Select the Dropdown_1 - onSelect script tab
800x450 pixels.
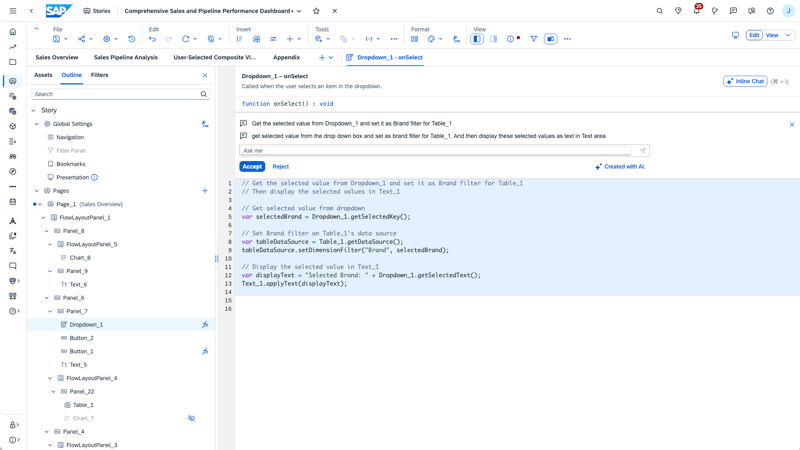pyautogui.click(x=385, y=57)
